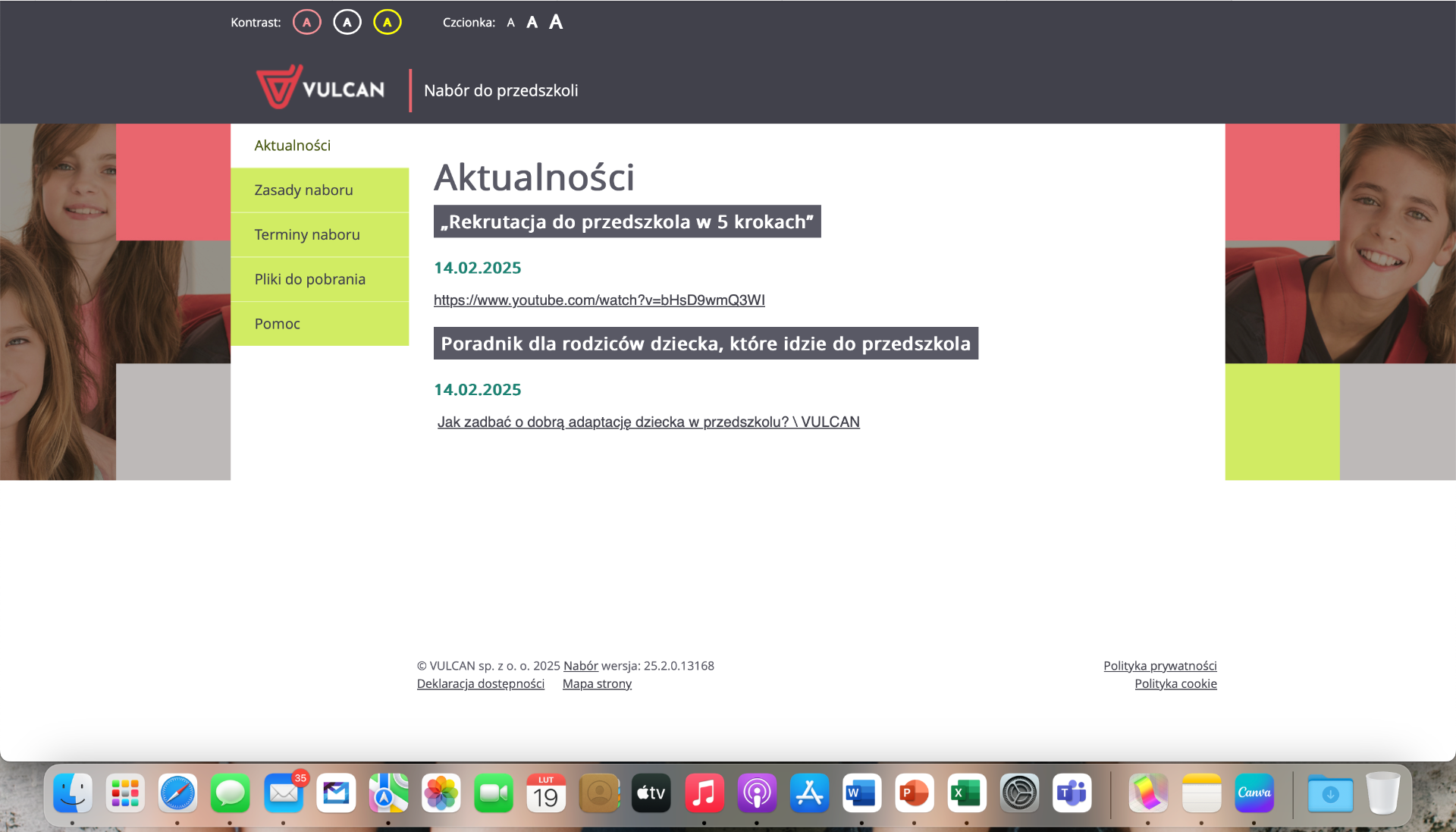Image resolution: width=1456 pixels, height=832 pixels.
Task: Open the Mapa strony link
Action: 597,684
